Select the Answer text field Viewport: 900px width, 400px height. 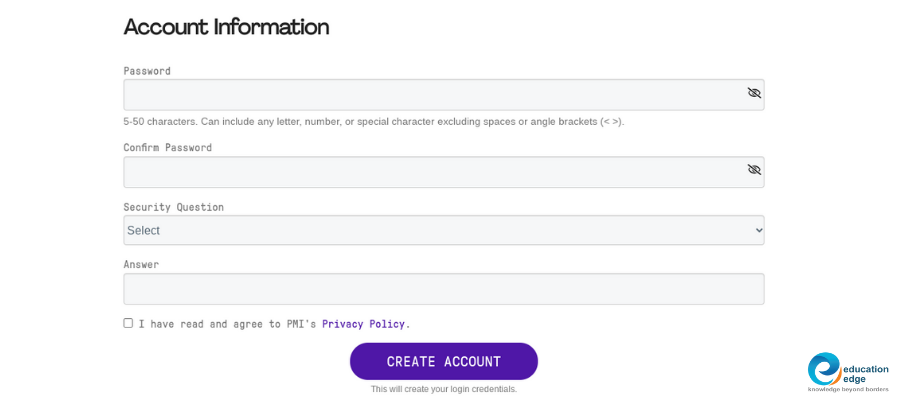(443, 289)
